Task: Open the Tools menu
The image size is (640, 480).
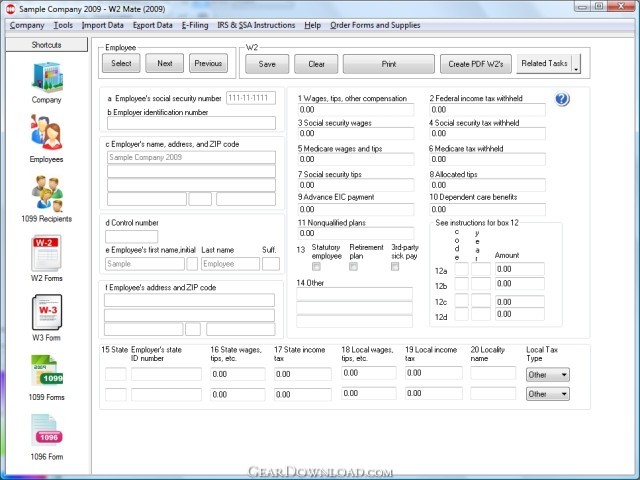Action: pos(63,25)
